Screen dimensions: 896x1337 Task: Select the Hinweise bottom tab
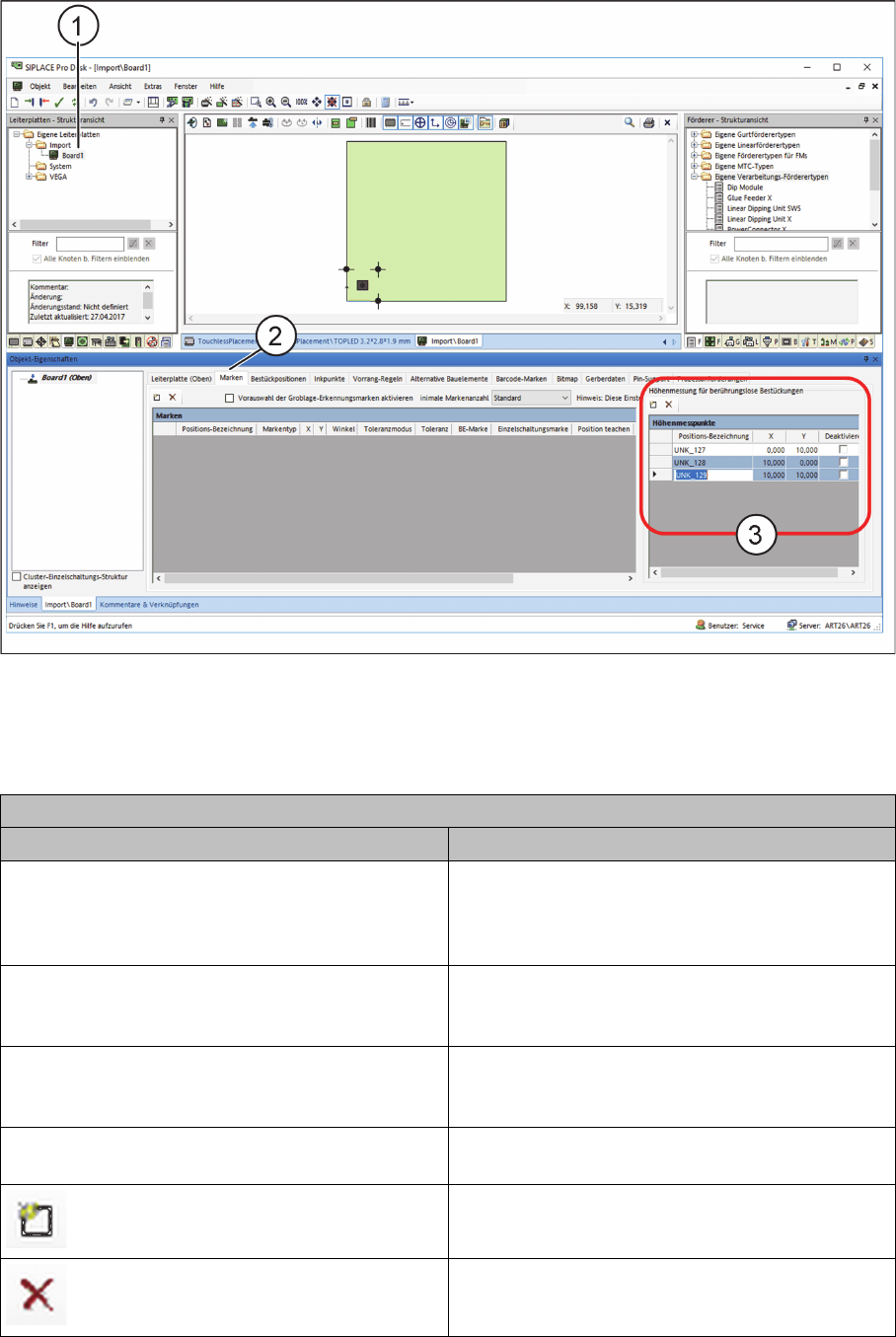[x=24, y=605]
